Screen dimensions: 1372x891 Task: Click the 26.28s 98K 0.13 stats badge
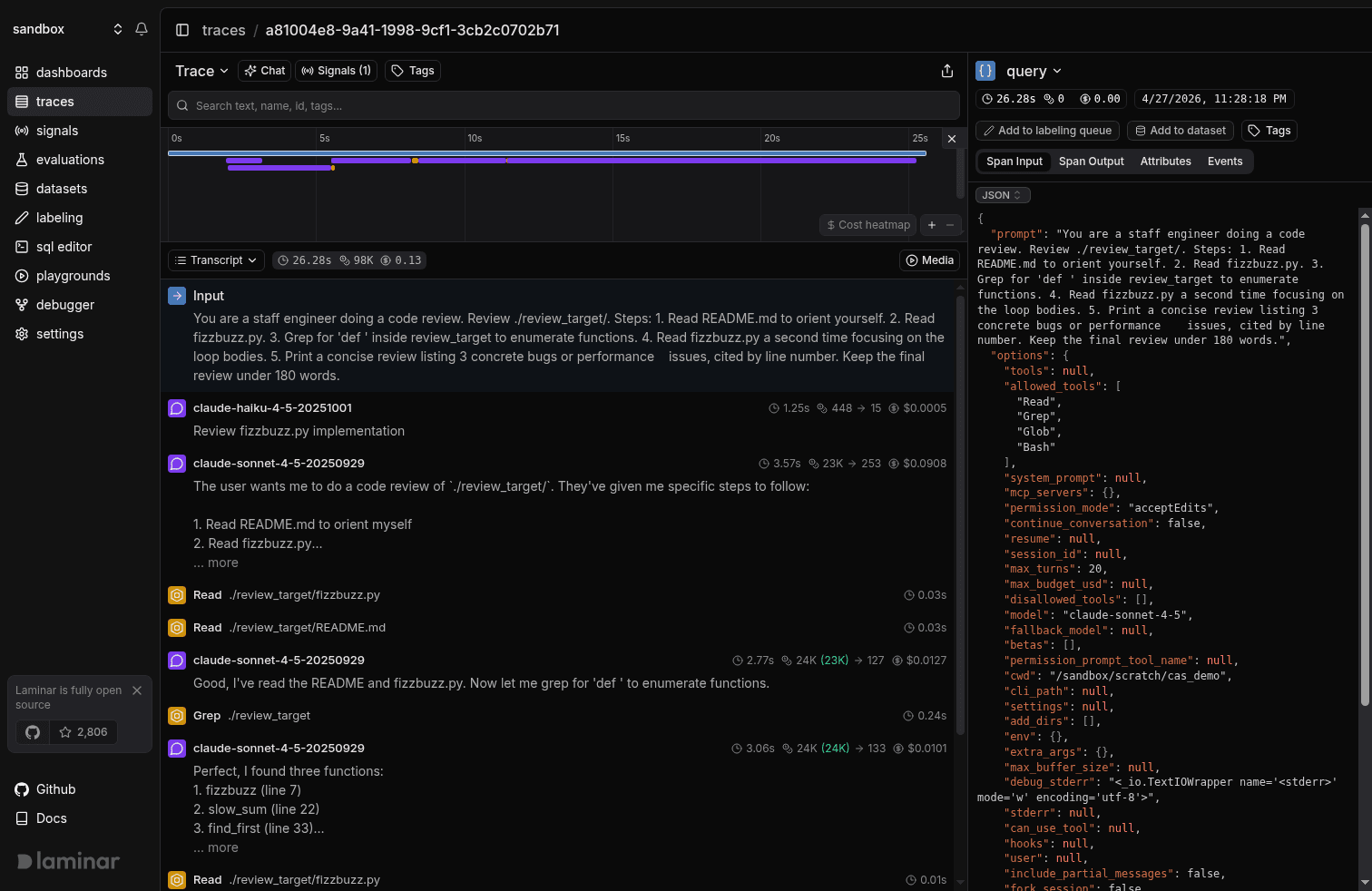[x=349, y=260]
